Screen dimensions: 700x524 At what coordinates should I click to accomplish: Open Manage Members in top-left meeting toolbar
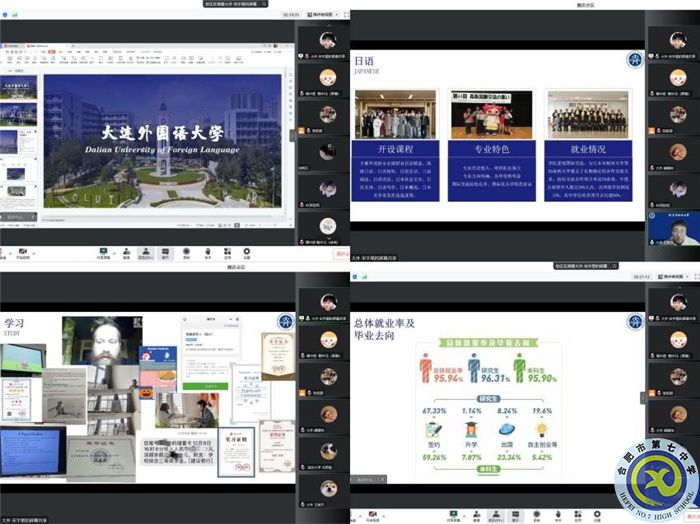[146, 252]
